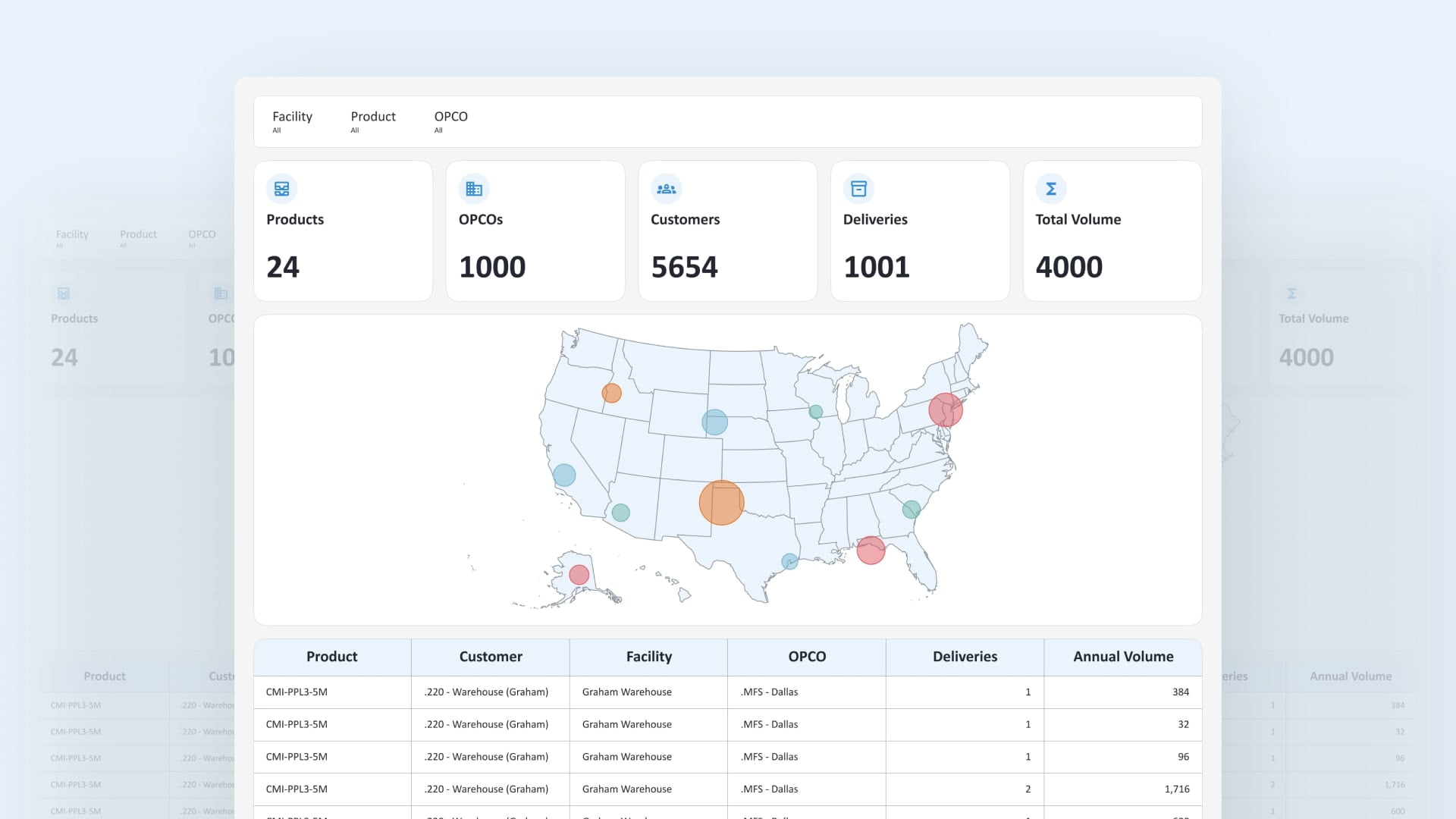The height and width of the screenshot is (819, 1456).
Task: Open OPCO filter in faded background dashboard
Action: tap(202, 238)
